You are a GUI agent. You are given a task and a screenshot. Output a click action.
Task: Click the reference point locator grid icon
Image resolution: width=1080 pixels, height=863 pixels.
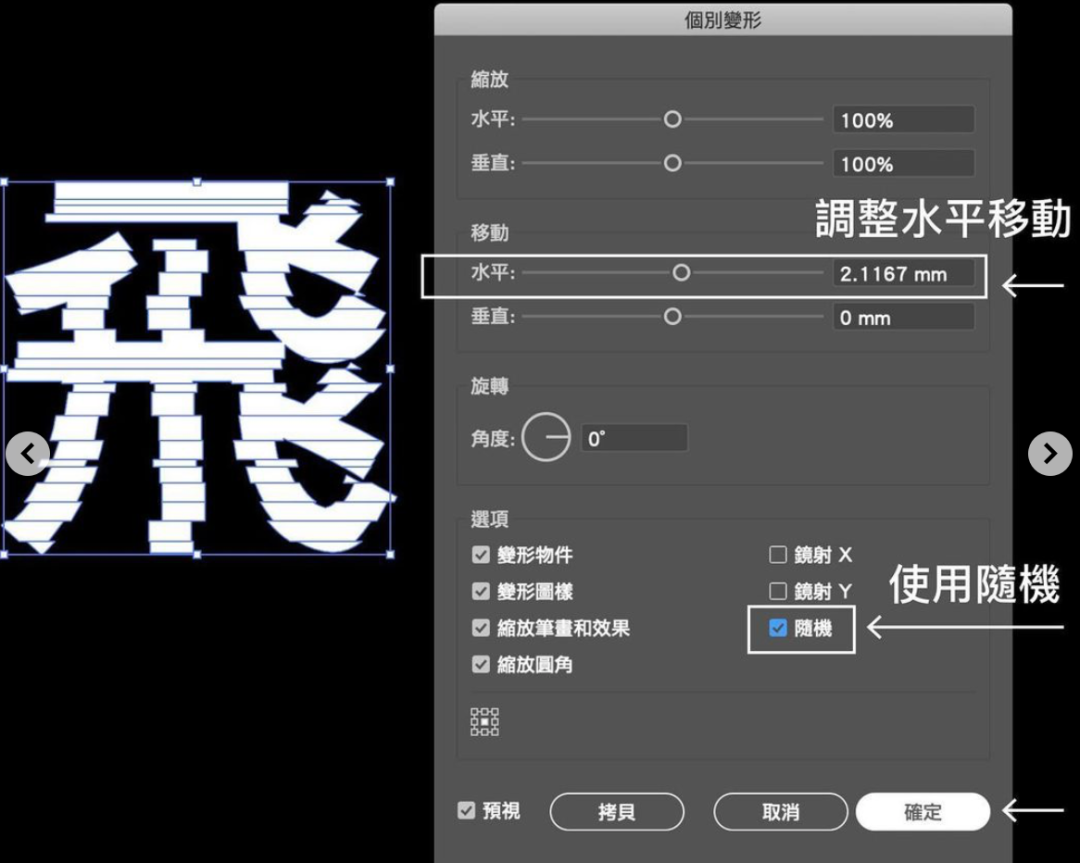point(485,721)
